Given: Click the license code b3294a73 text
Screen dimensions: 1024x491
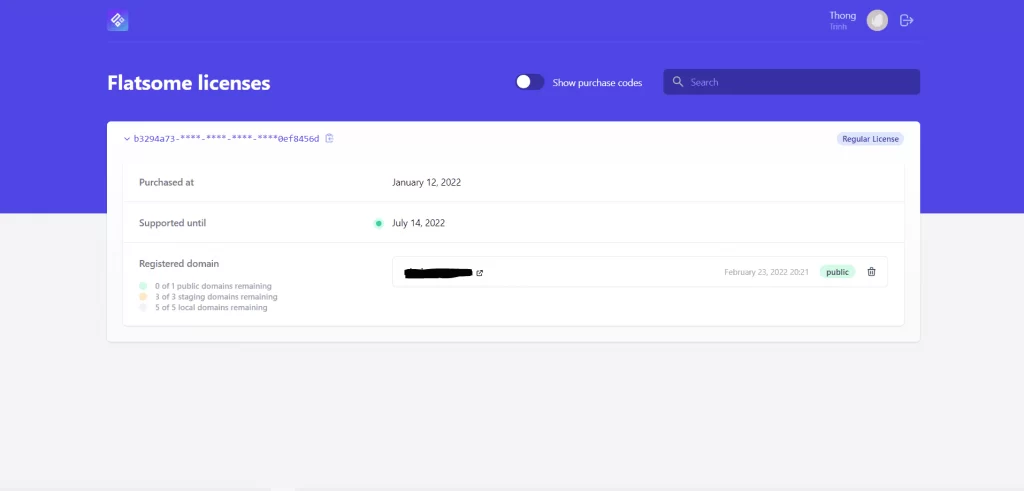Looking at the screenshot, I should point(227,139).
